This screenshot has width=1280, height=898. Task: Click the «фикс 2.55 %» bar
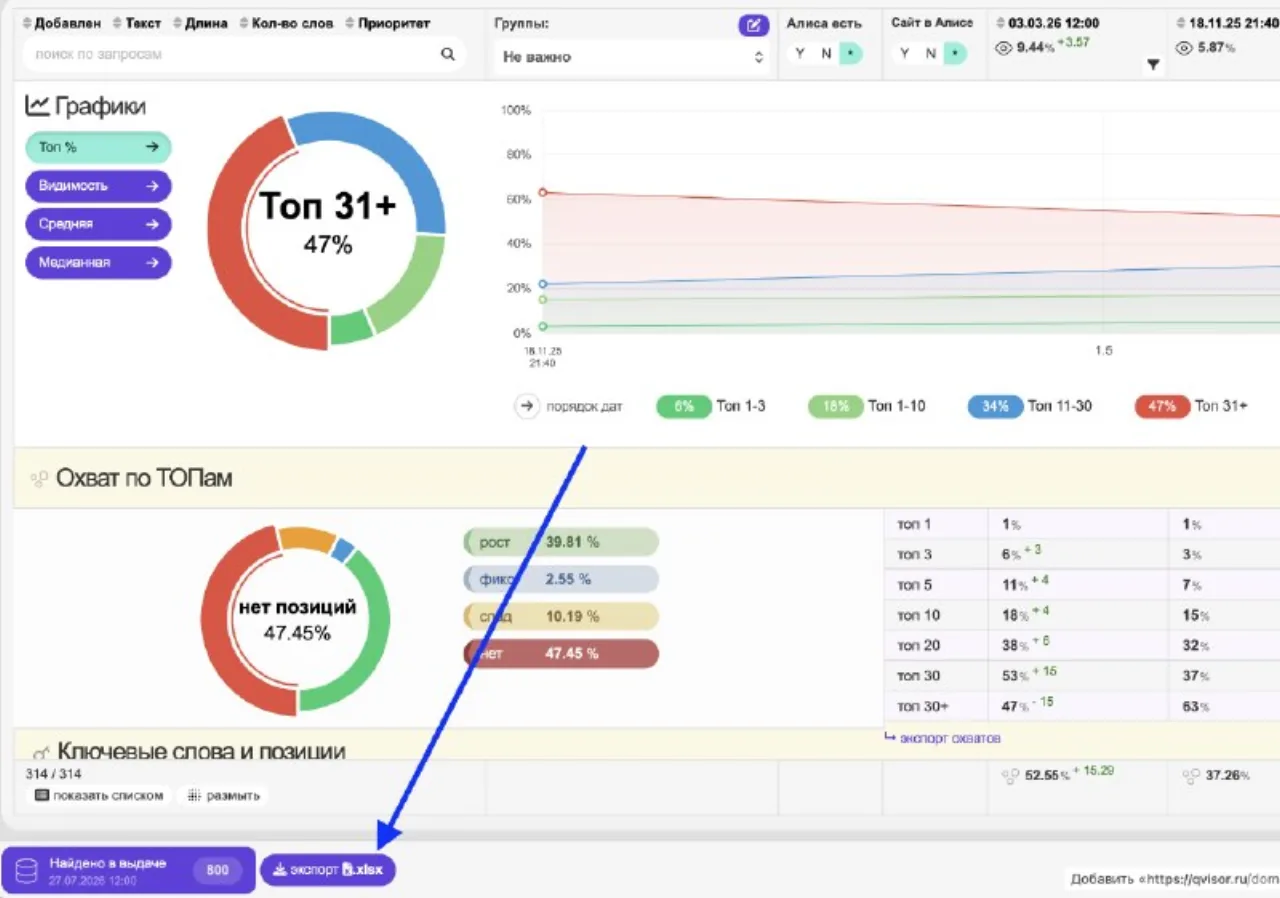click(x=561, y=580)
